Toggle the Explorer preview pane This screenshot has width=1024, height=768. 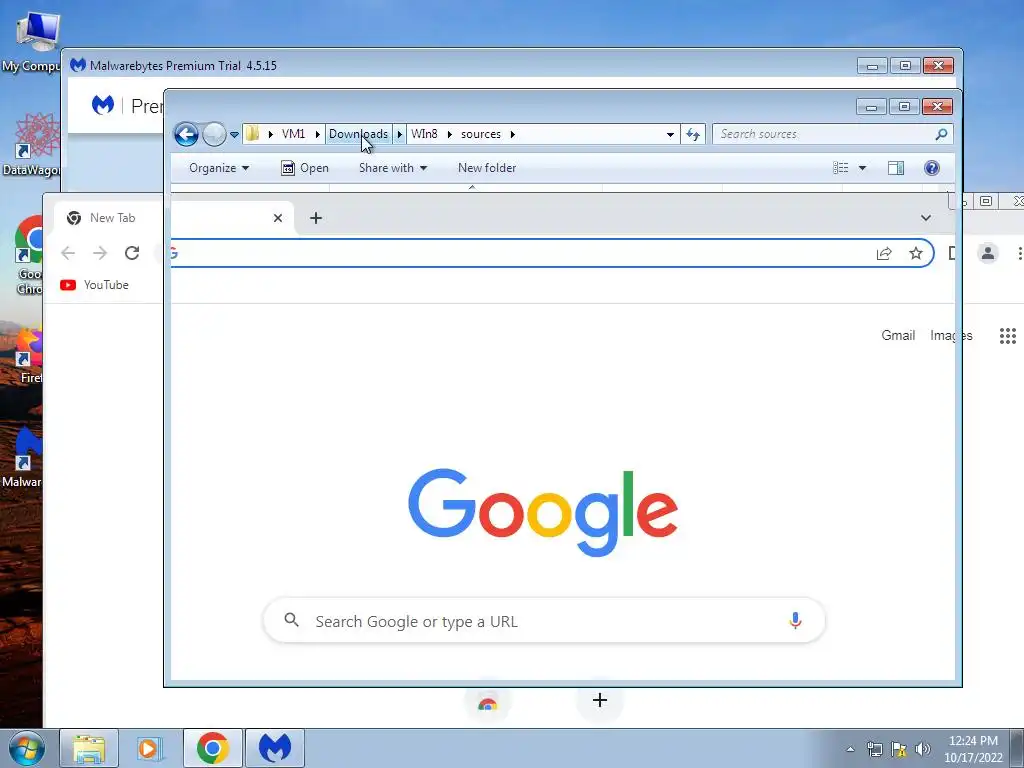coord(896,168)
